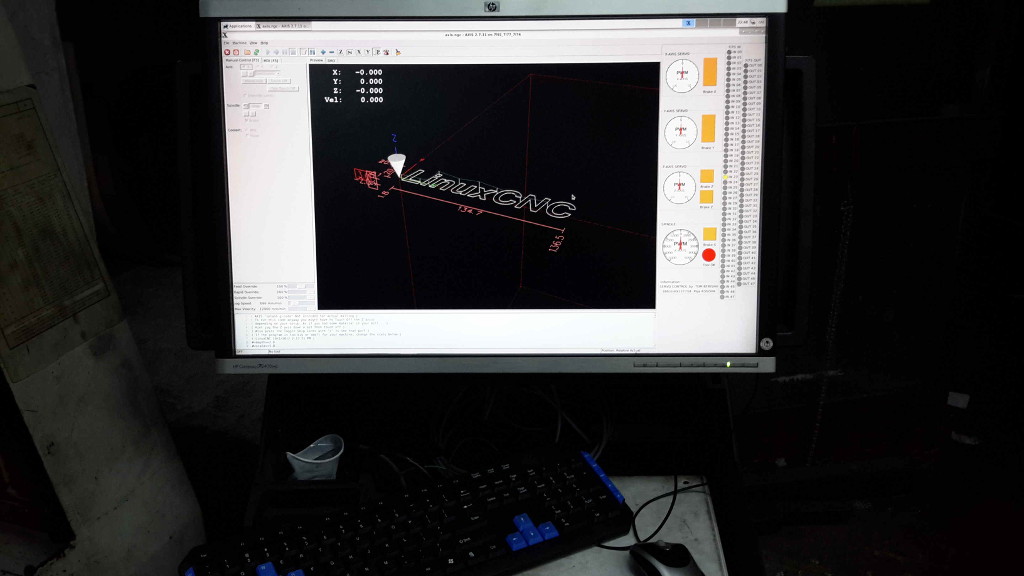Viewport: 1024px width, 576px height.
Task: Clear the live plot with broom icon
Action: point(398,52)
